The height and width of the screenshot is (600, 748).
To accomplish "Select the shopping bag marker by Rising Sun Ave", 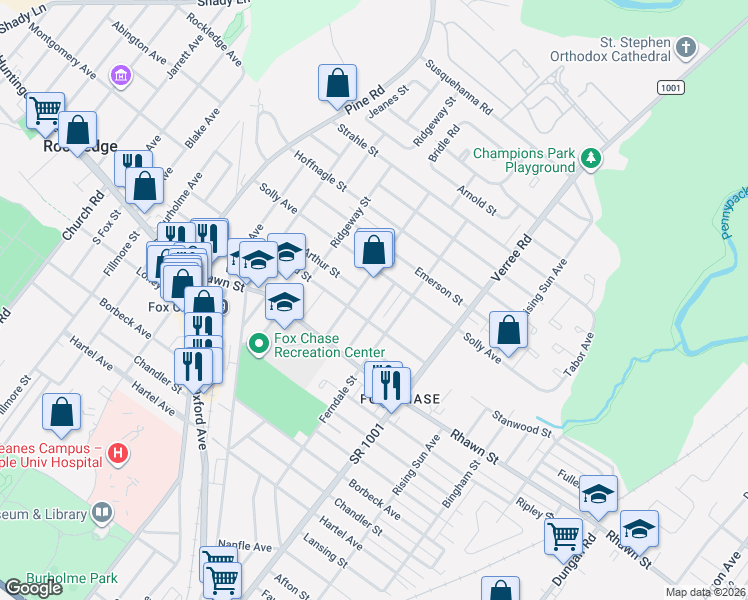I will [508, 331].
